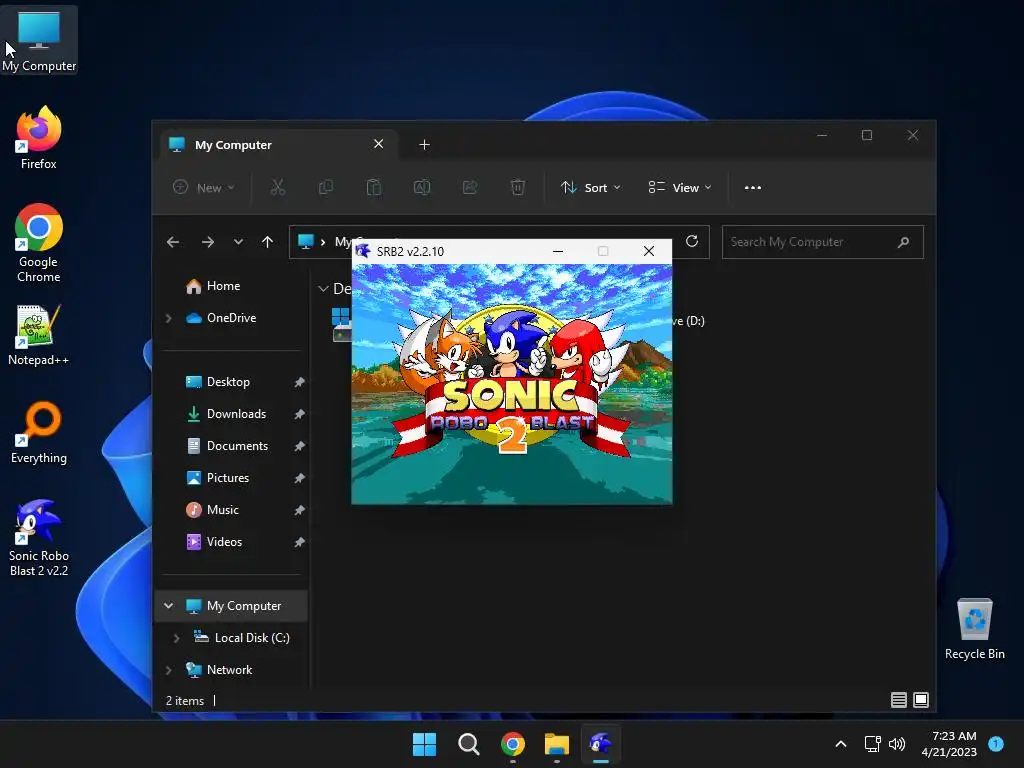Open the View dropdown menu
This screenshot has height=768, width=1024.
(x=680, y=187)
